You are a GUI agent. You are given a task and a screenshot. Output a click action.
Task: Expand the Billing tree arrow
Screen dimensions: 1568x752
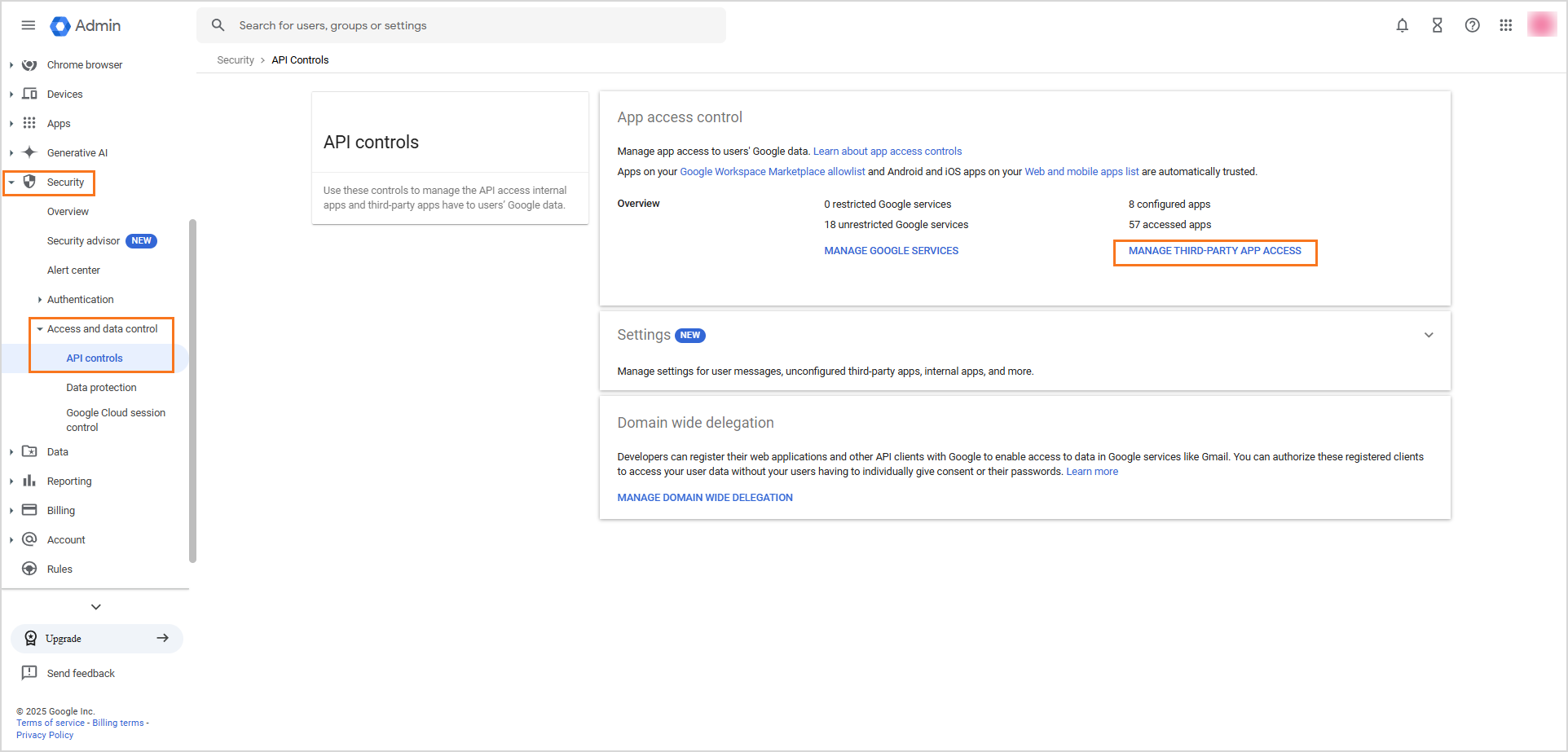click(11, 511)
